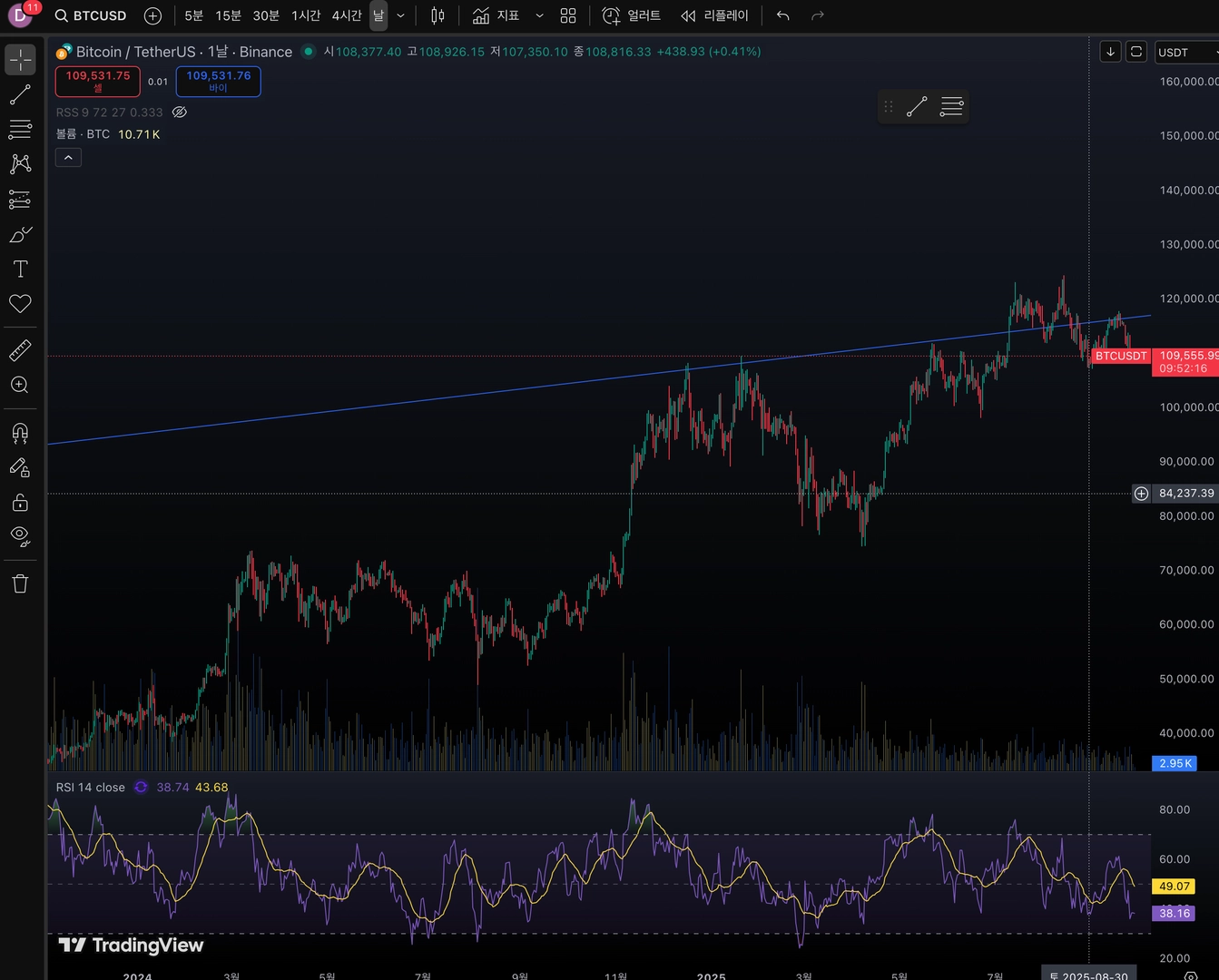This screenshot has height=980, width=1219.
Task: Open the Bitcoin / TetherUS symbol title
Action: point(183,52)
